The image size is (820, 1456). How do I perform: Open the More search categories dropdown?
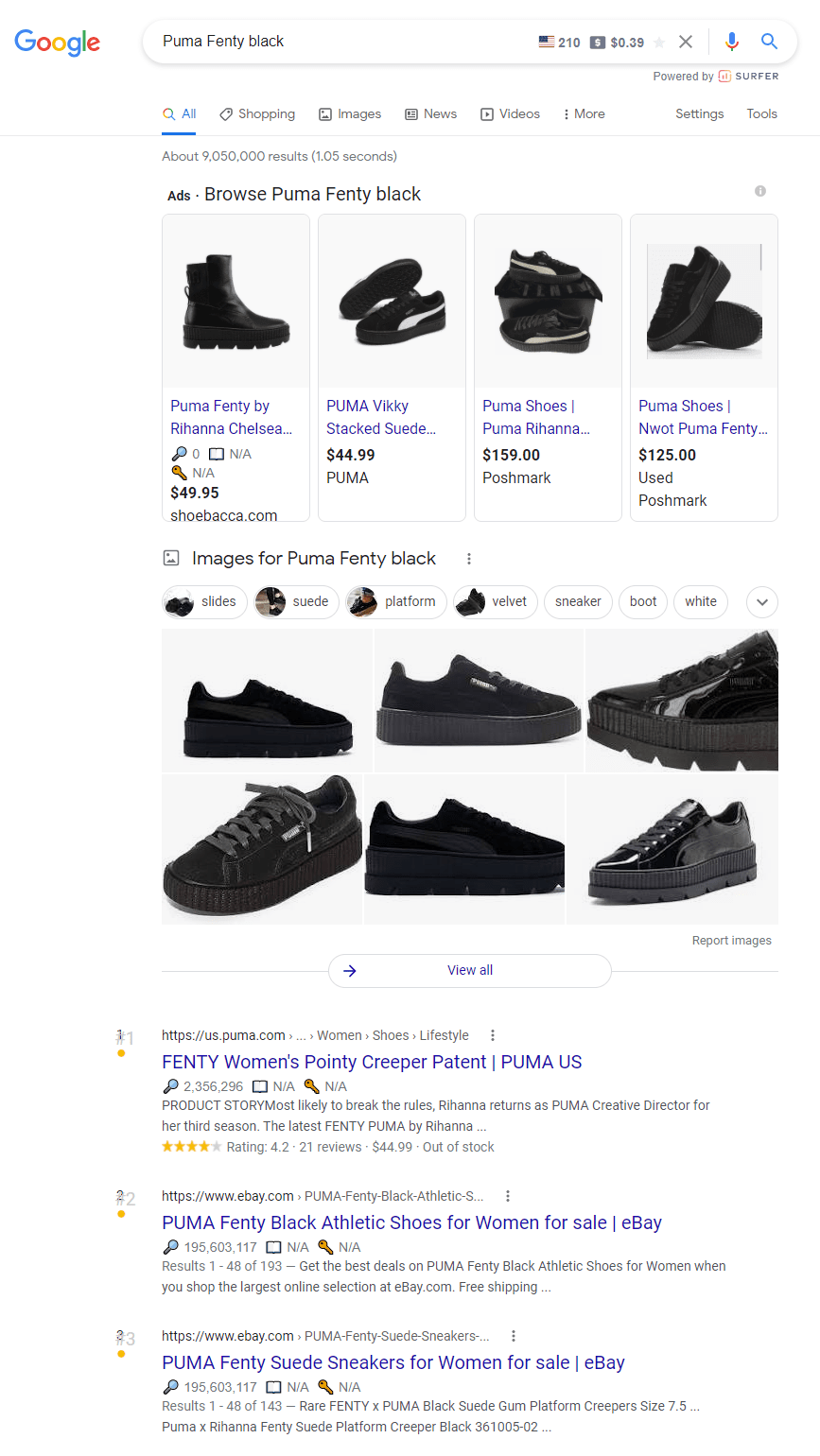pos(583,113)
